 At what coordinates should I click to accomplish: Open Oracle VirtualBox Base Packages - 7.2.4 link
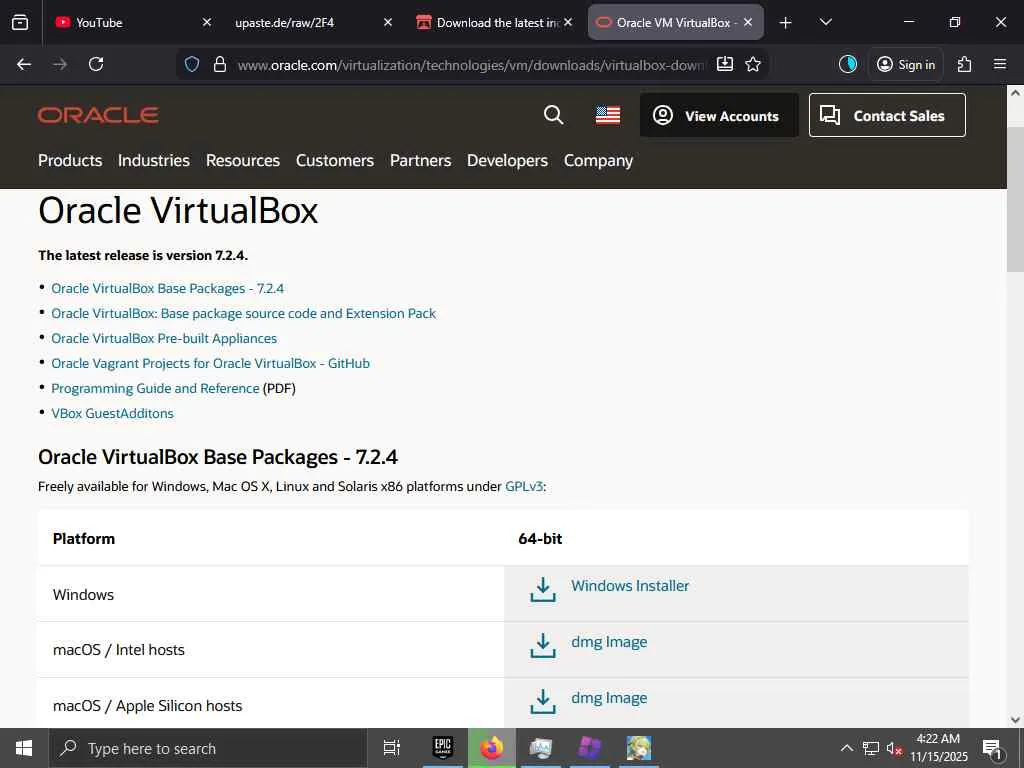click(168, 289)
